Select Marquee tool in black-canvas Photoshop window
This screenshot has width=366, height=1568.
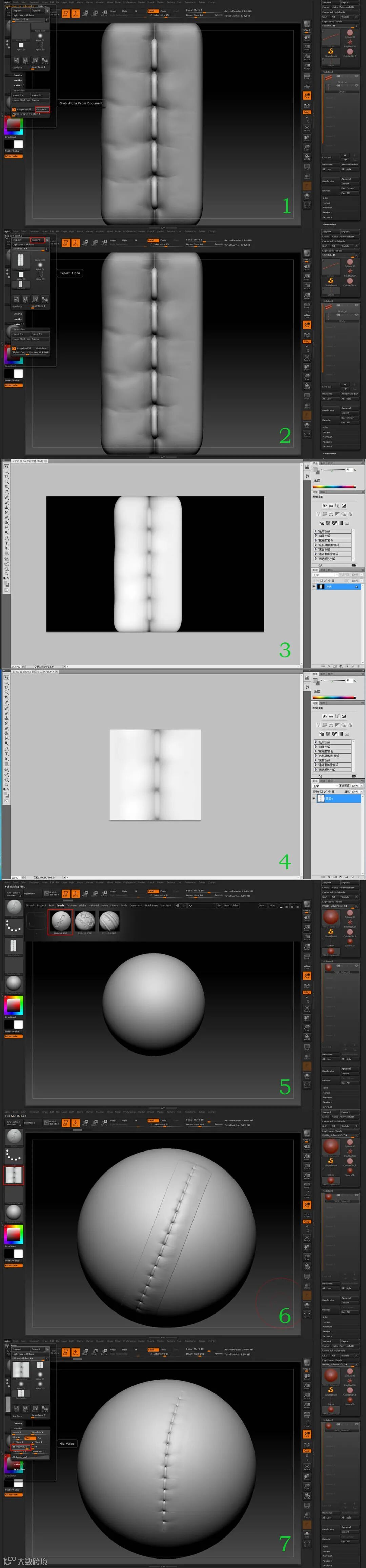tap(7, 472)
